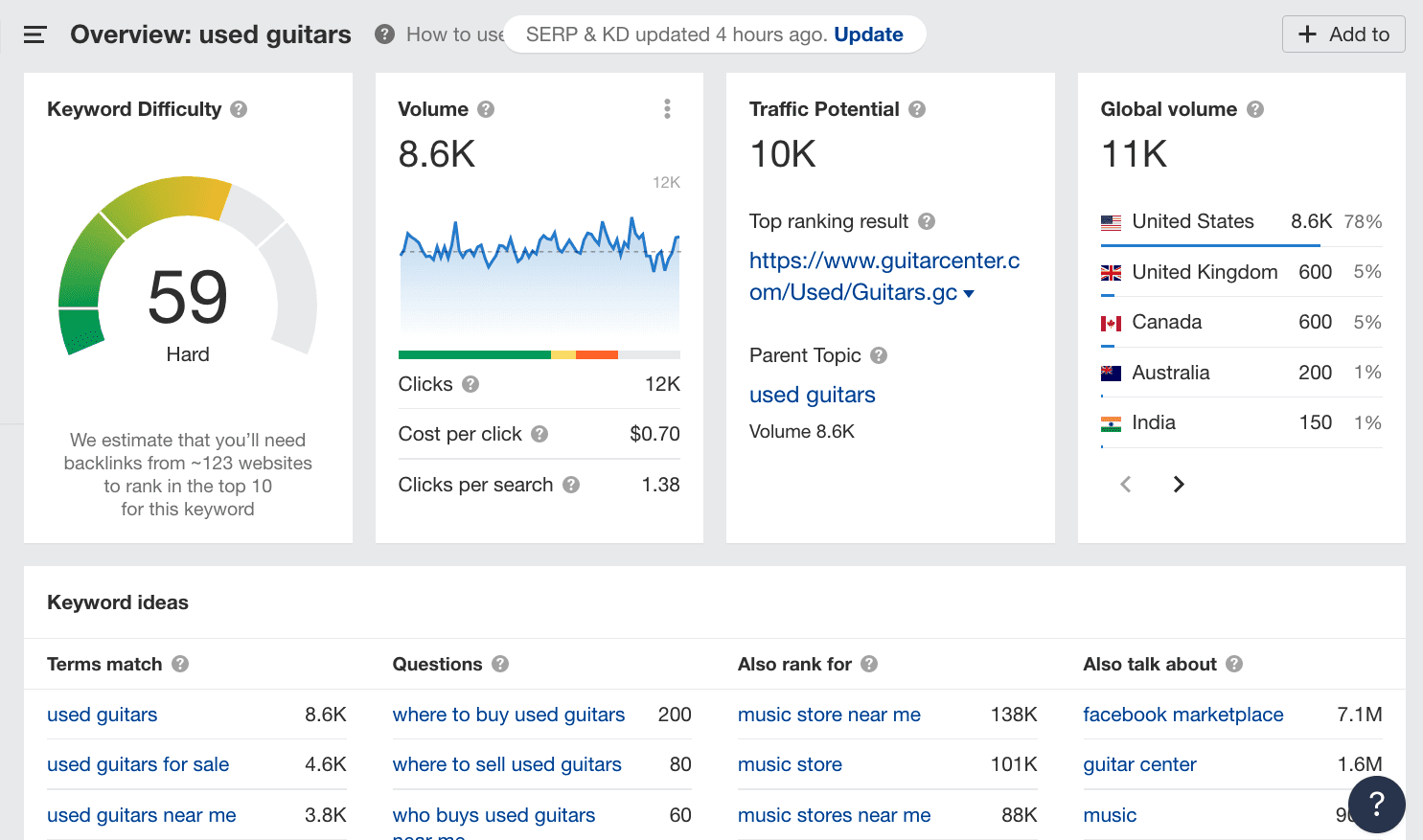Screen dimensions: 1423x840
Task: Click the Traffic Potential help icon
Action: coord(917,109)
